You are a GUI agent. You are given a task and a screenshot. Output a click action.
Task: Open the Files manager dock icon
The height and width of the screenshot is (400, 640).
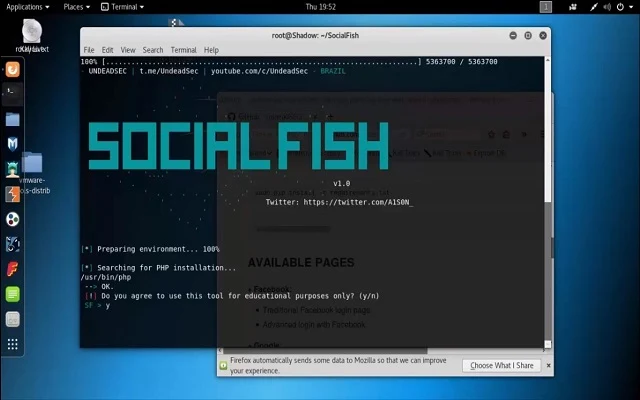point(12,119)
